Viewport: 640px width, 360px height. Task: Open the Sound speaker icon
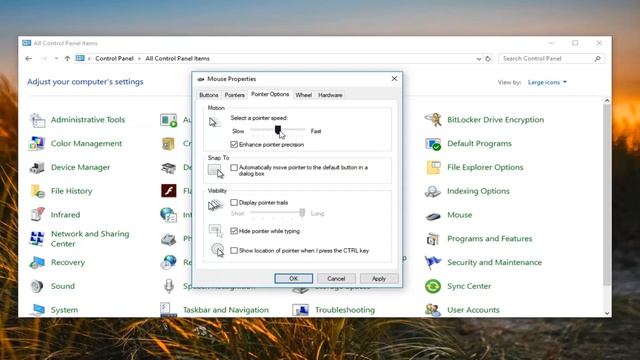(x=37, y=286)
